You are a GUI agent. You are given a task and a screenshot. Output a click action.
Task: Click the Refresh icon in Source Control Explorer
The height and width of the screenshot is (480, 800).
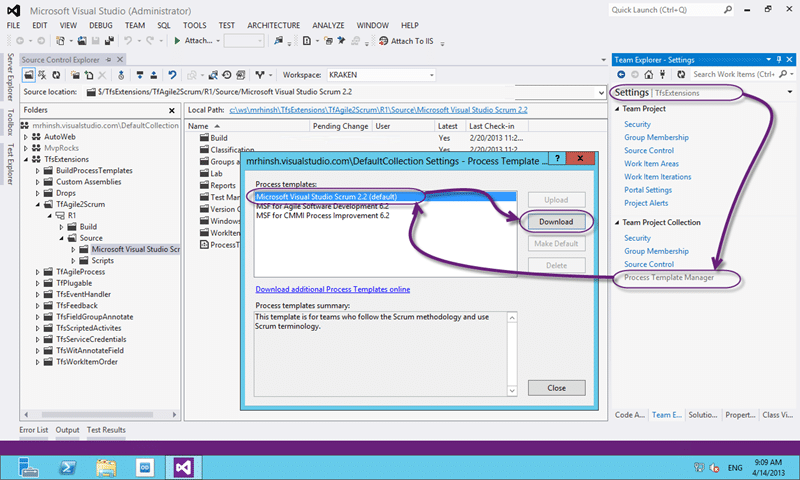[x=56, y=75]
